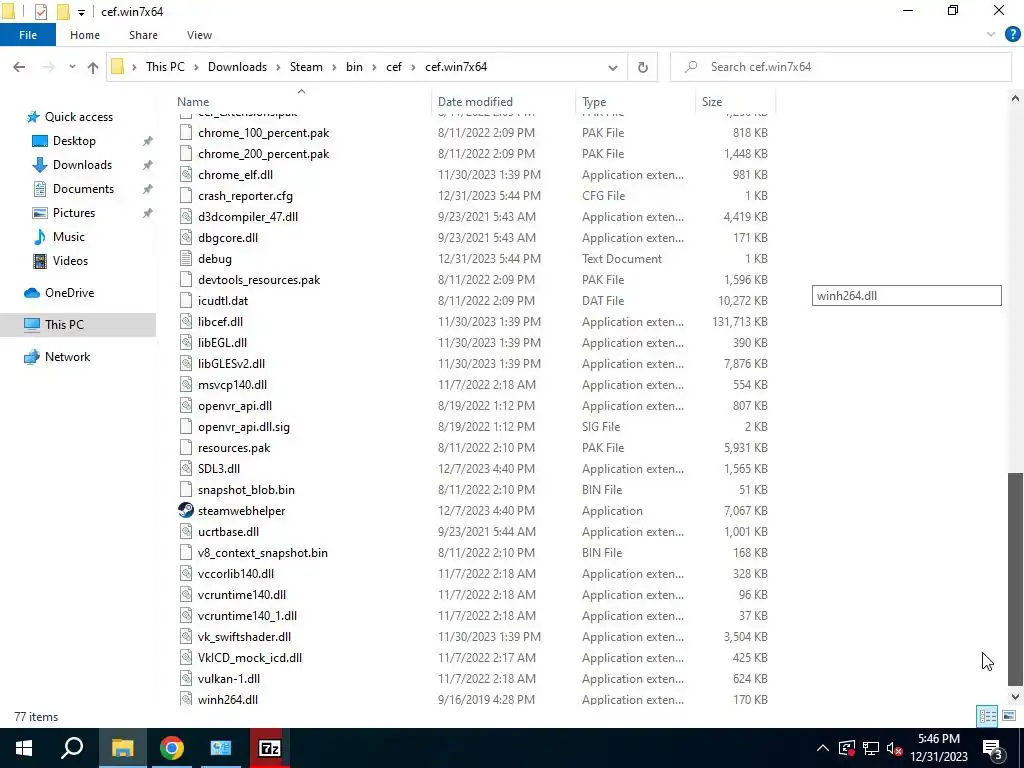Select Desktop in navigation pane

pos(74,141)
